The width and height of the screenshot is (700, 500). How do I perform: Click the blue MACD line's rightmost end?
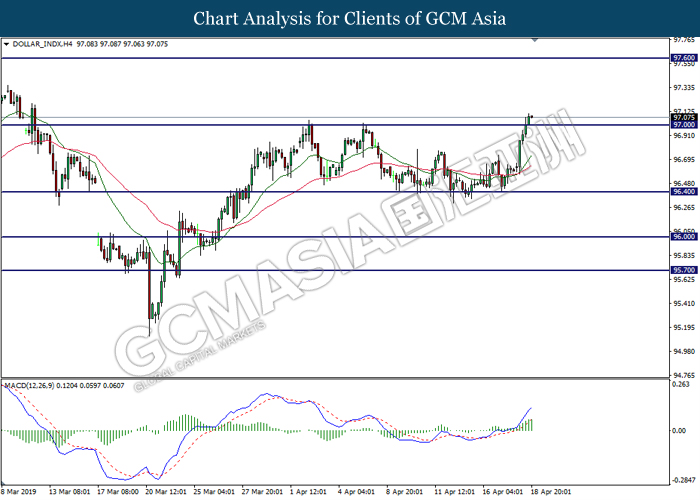tap(531, 408)
